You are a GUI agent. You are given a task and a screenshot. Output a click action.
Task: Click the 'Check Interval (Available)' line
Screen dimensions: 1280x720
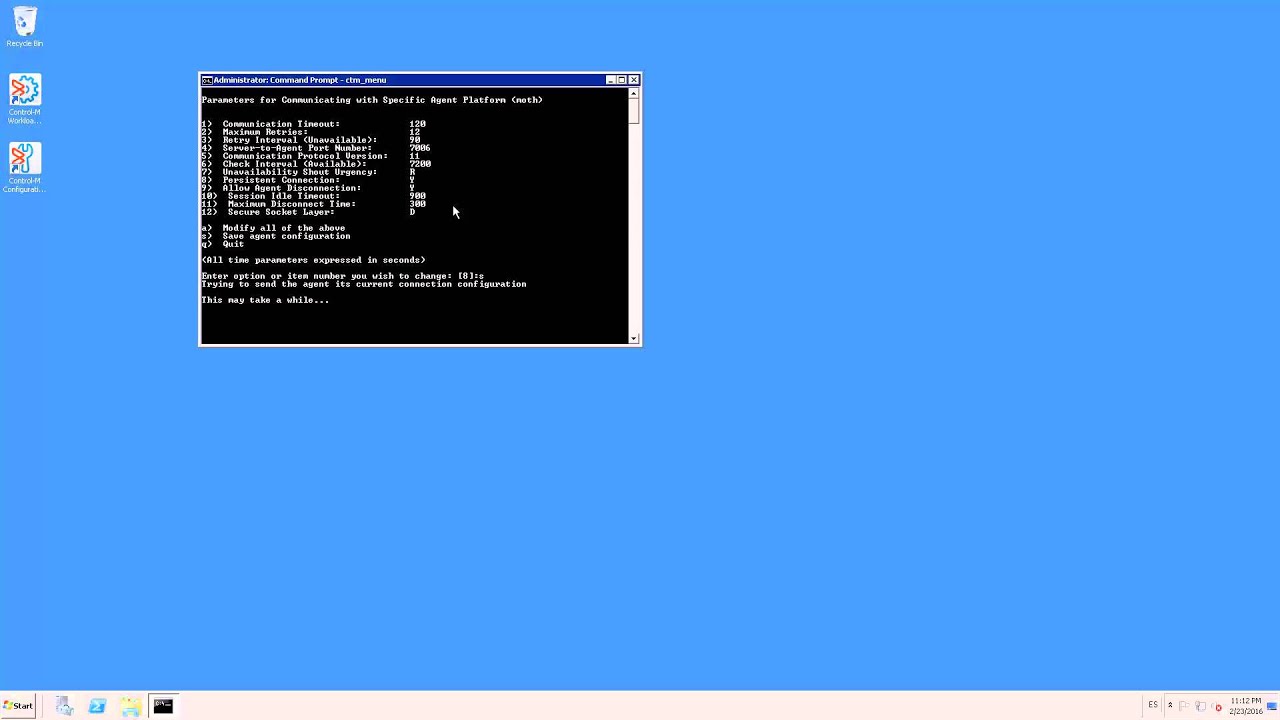[316, 164]
